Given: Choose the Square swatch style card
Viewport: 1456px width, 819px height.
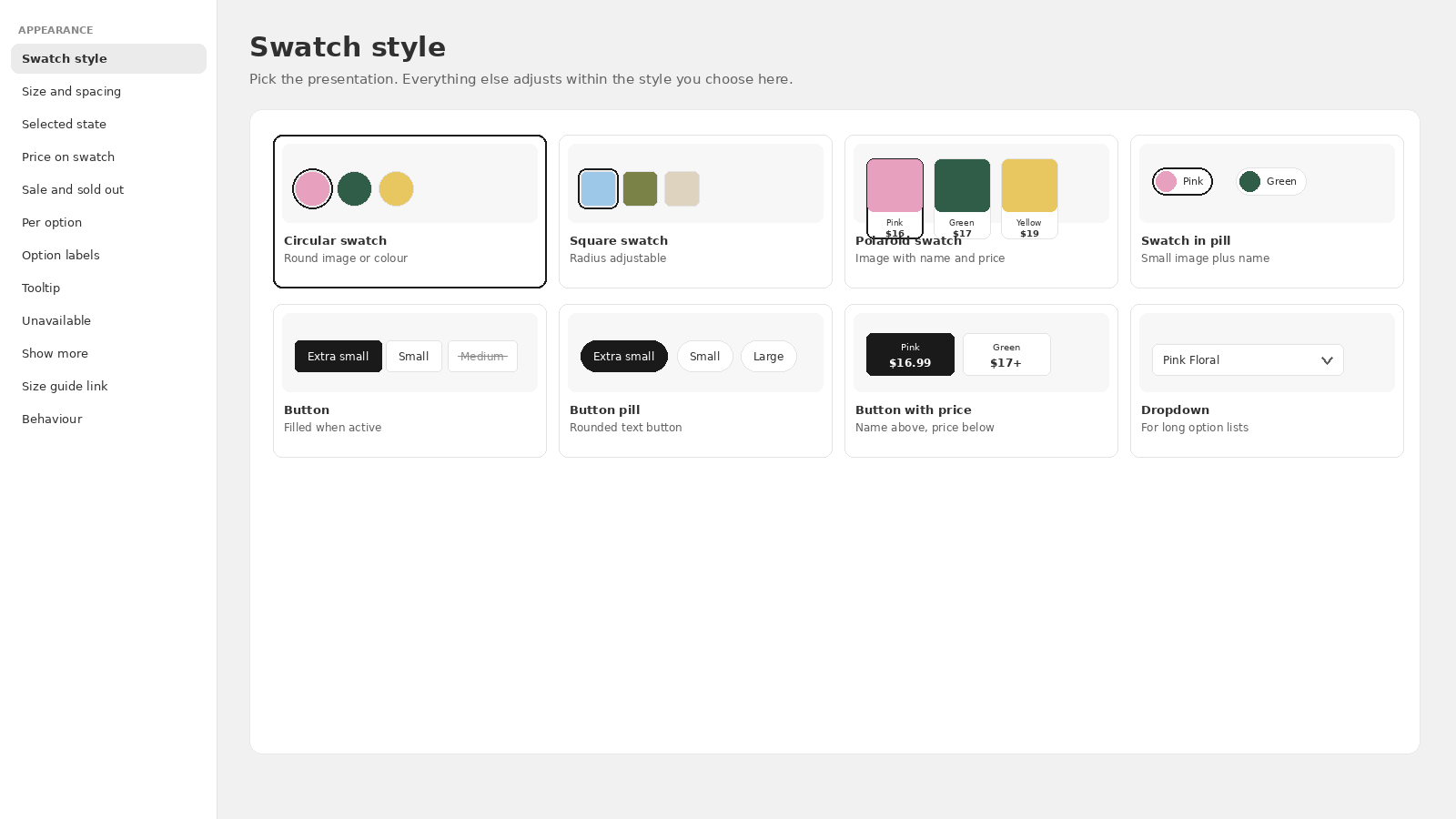Looking at the screenshot, I should pos(695,211).
